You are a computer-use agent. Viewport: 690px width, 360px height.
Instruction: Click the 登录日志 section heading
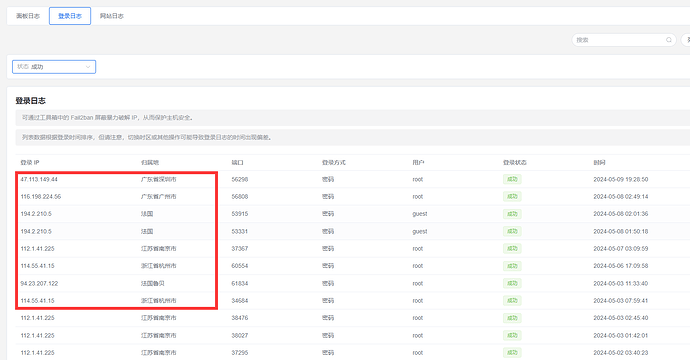tap(30, 101)
